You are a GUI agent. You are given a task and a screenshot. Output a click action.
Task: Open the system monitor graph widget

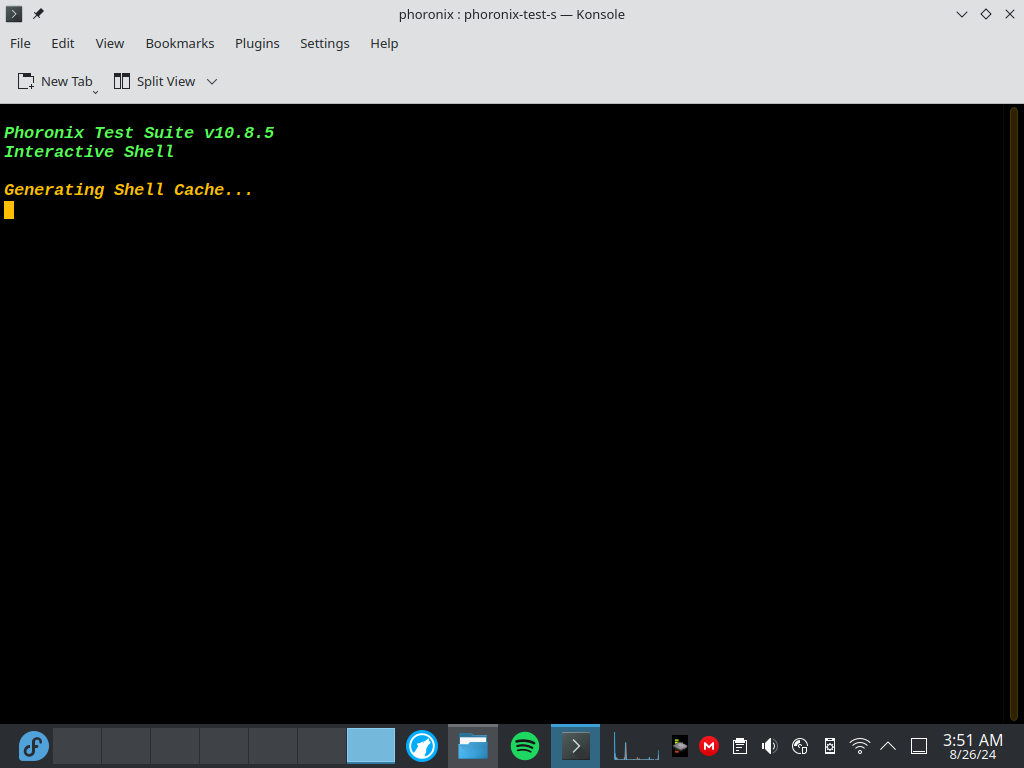tap(636, 746)
